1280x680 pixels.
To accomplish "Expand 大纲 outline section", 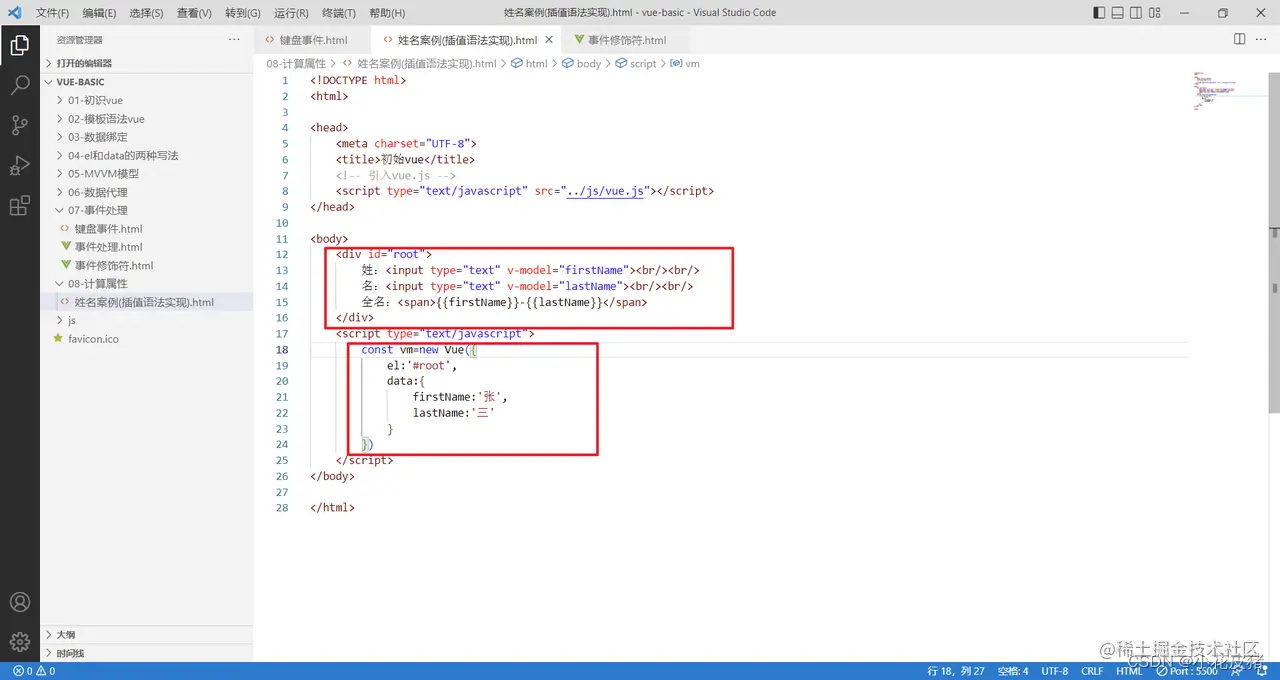I will [147, 635].
